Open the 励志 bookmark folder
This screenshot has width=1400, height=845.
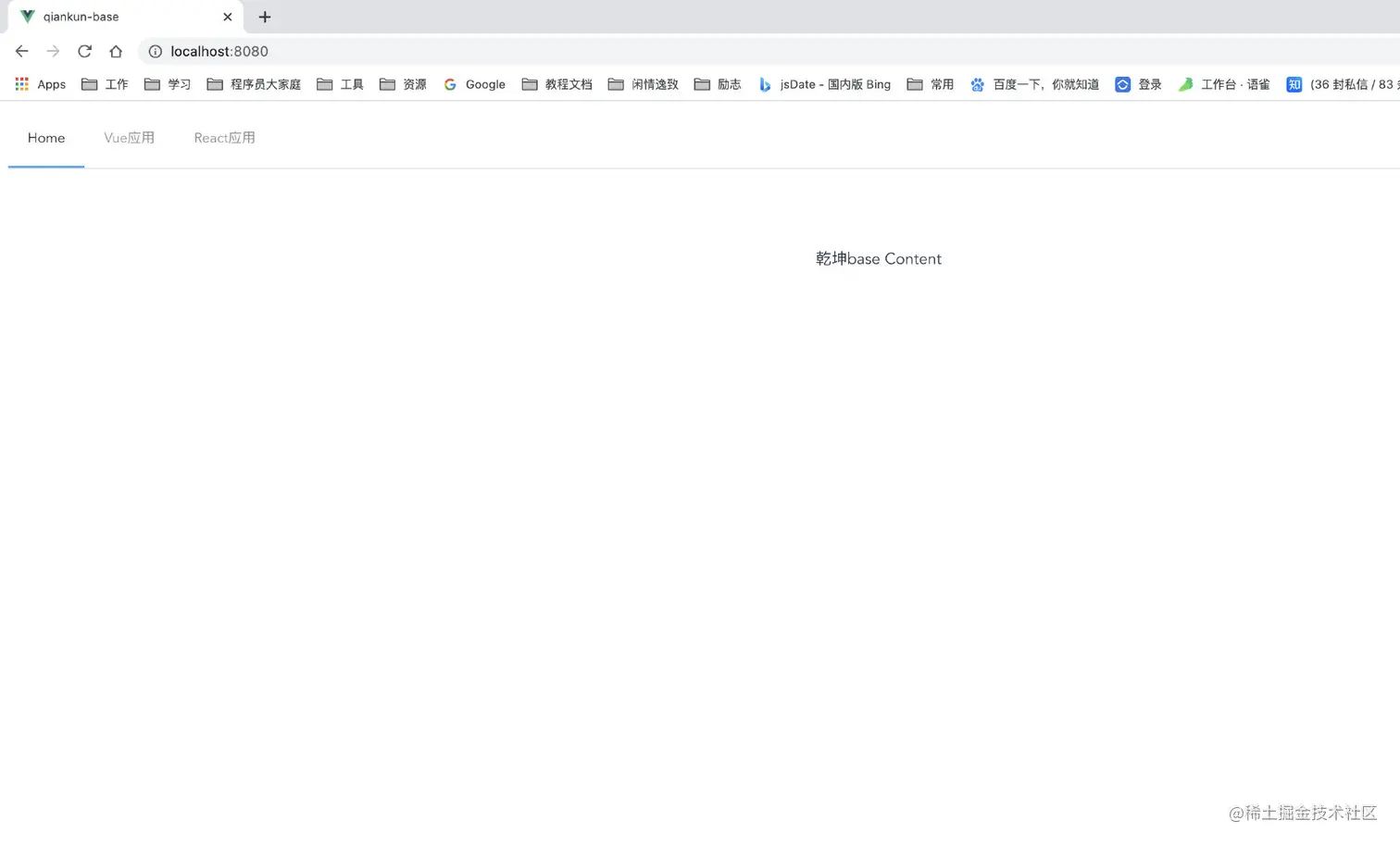(718, 84)
